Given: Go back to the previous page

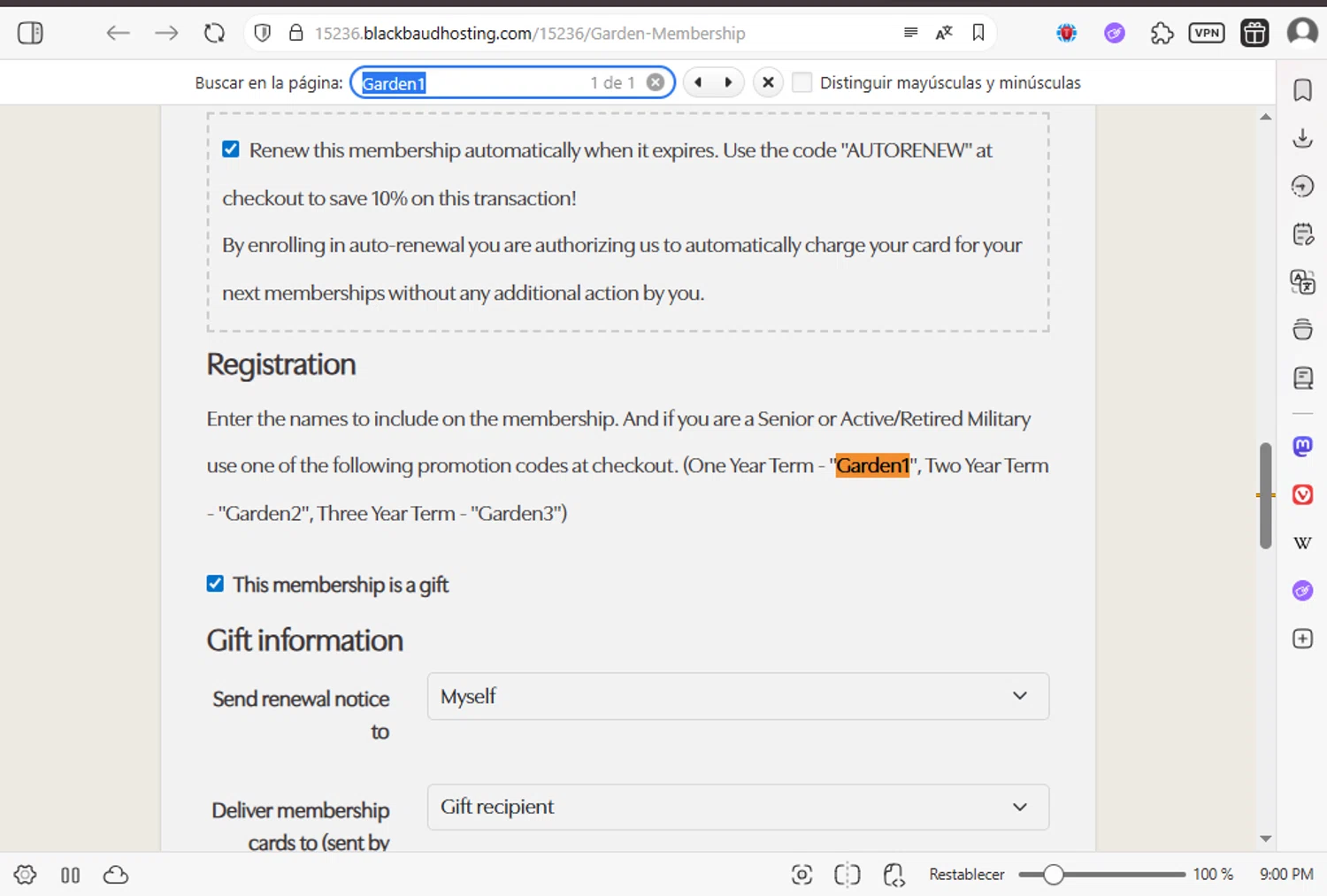Looking at the screenshot, I should pos(118,34).
